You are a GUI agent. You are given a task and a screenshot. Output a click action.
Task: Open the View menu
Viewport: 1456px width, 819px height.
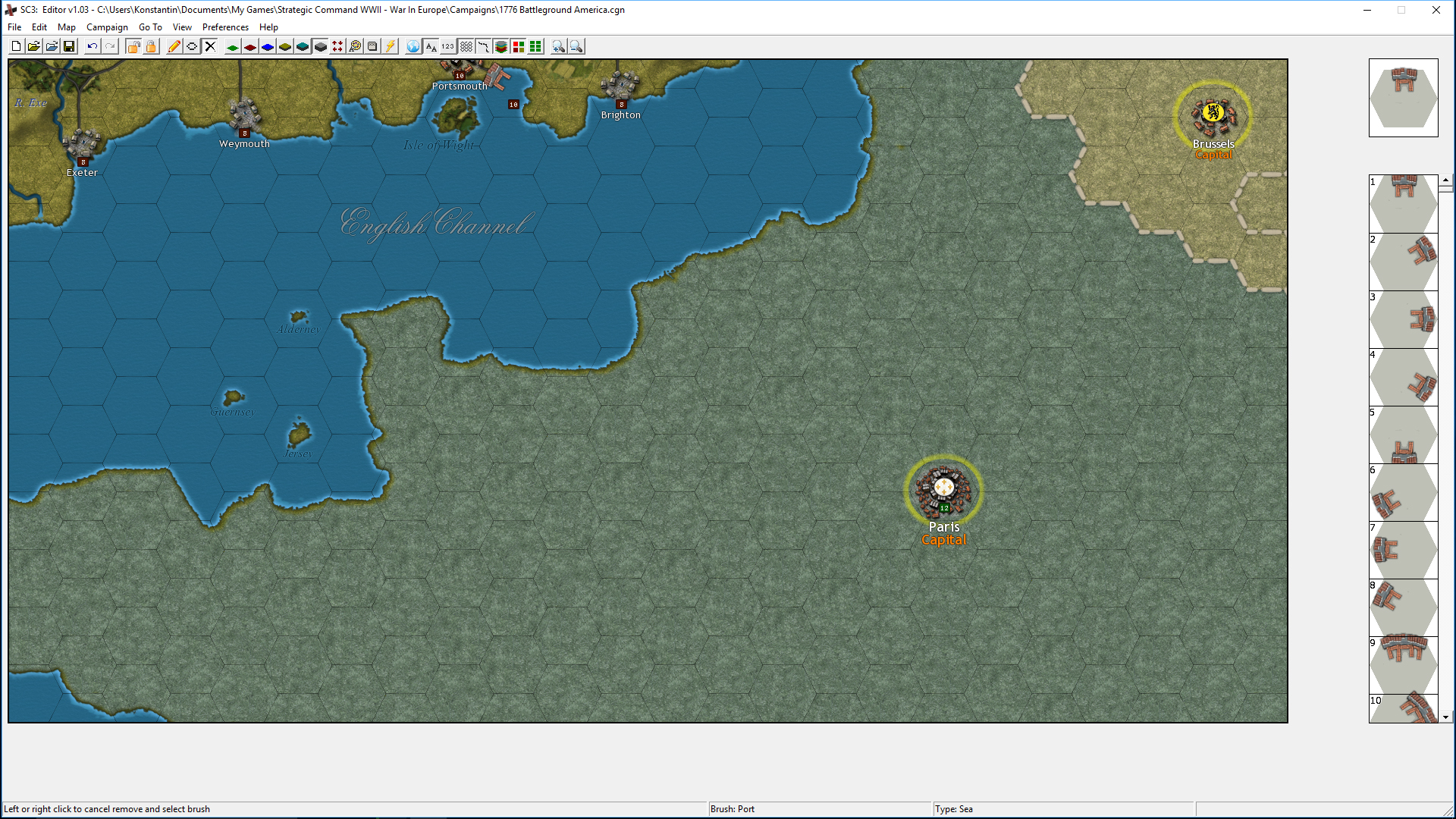pos(182,27)
